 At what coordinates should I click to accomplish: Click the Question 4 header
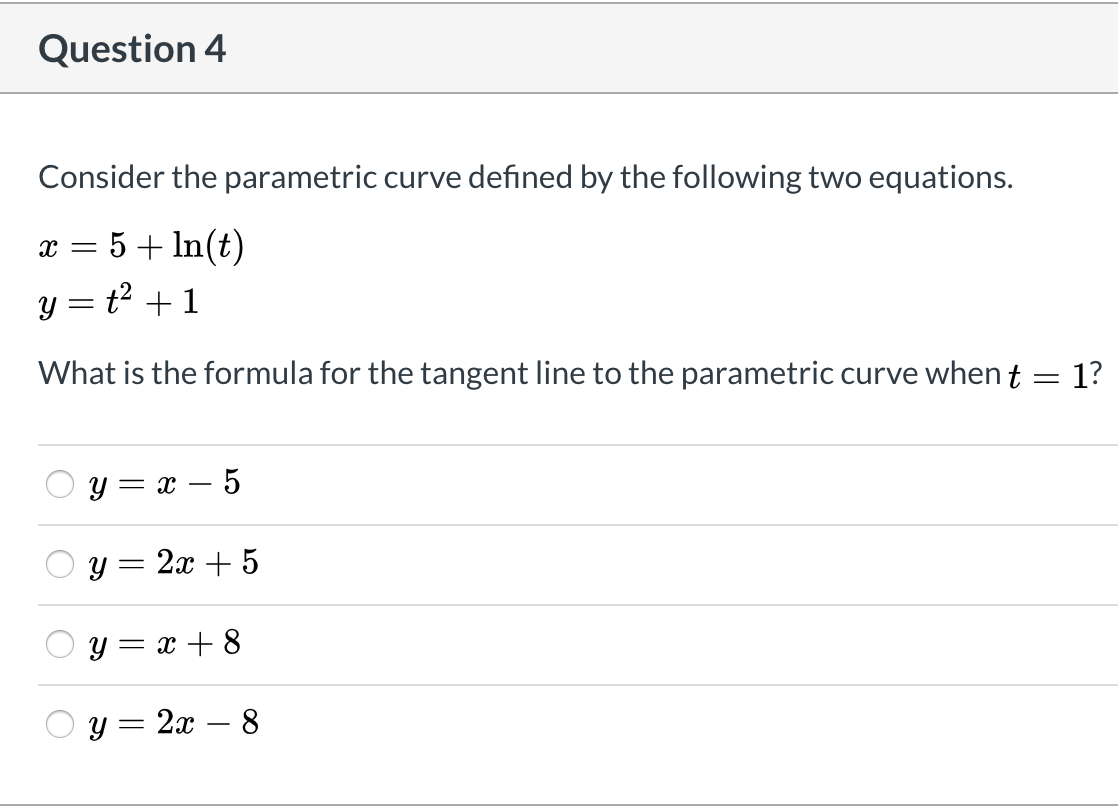[x=133, y=48]
